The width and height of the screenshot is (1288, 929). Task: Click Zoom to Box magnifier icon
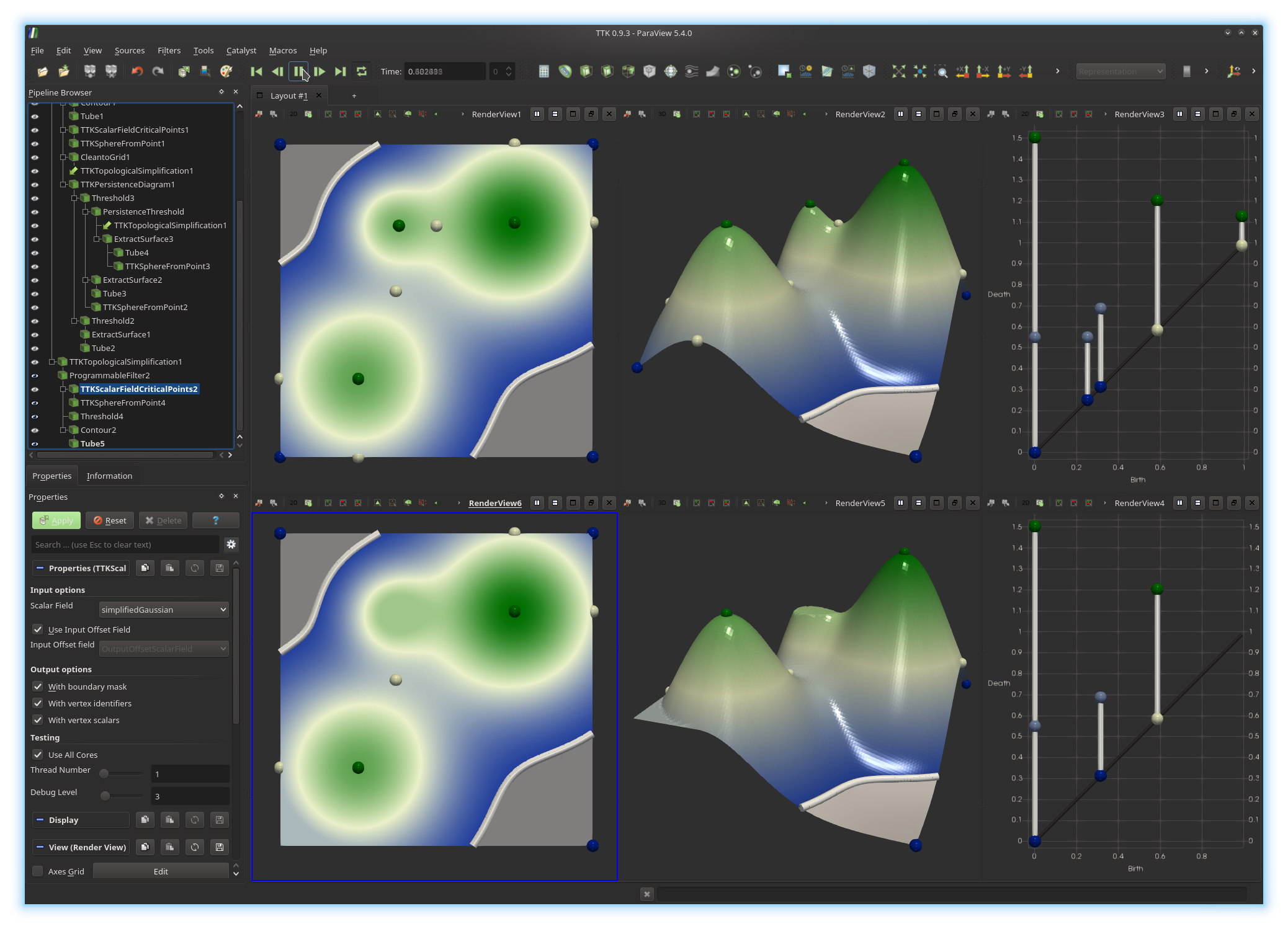pos(941,71)
